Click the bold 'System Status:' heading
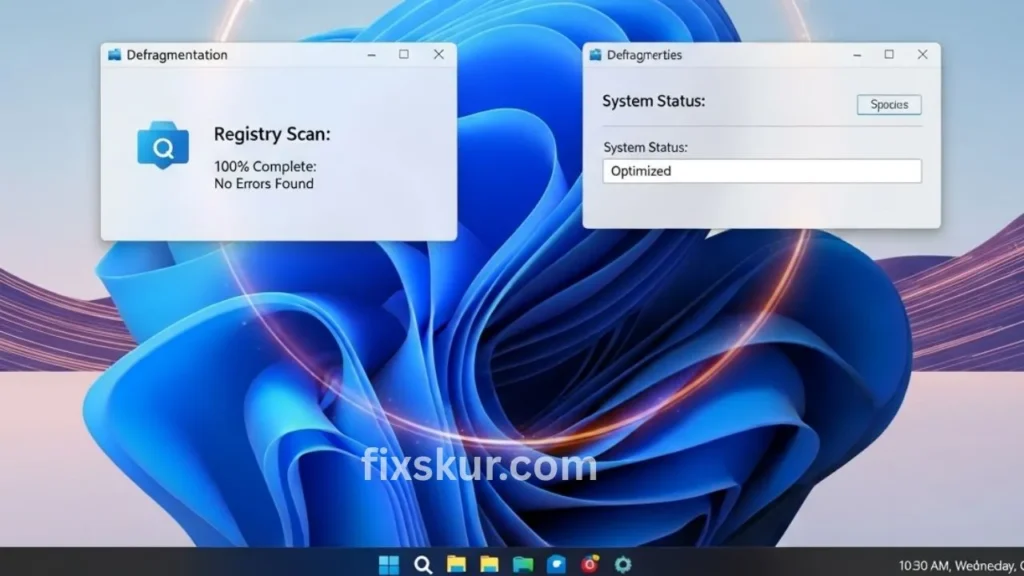The image size is (1024, 576). [654, 101]
